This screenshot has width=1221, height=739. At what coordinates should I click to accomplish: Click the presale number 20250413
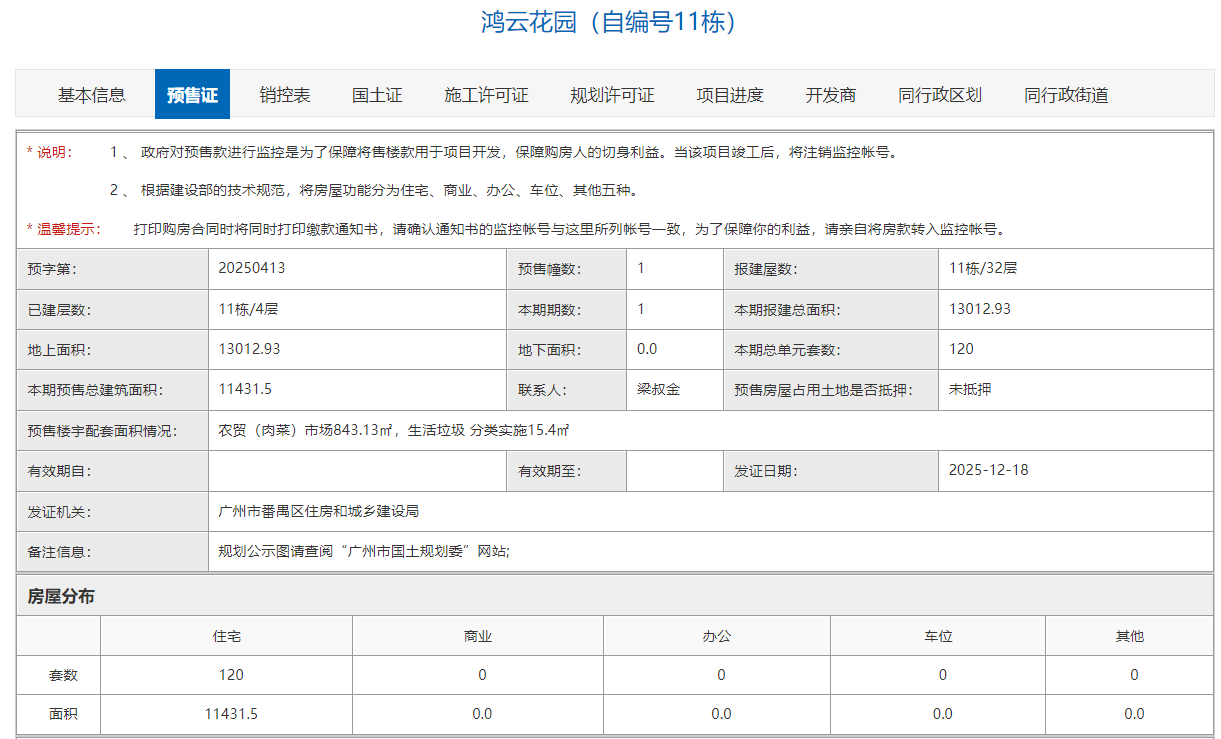245,268
